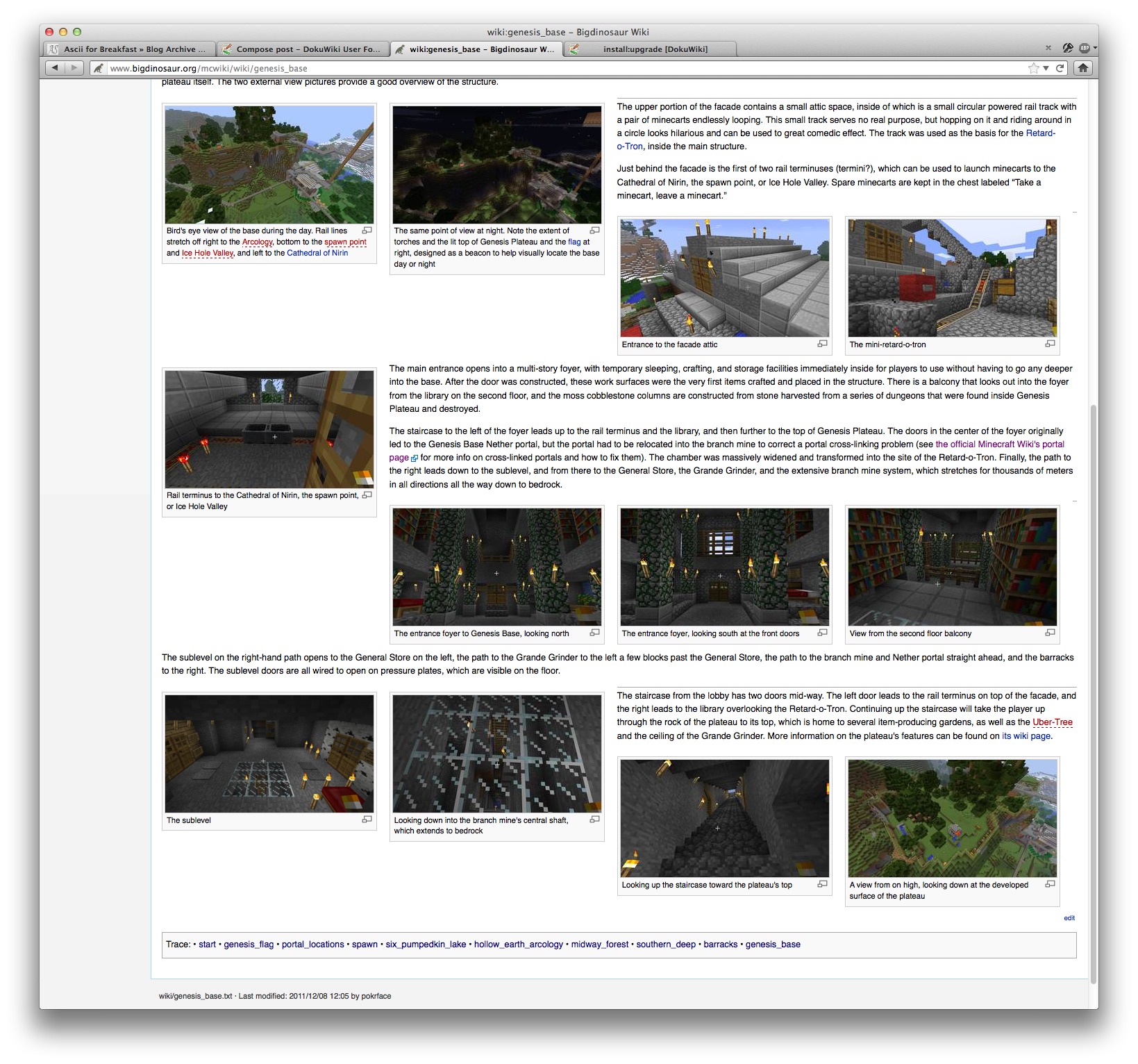Viewport: 1138px width, 1064px height.
Task: Open the mini-retard-o-tron thumbnail
Action: (953, 278)
